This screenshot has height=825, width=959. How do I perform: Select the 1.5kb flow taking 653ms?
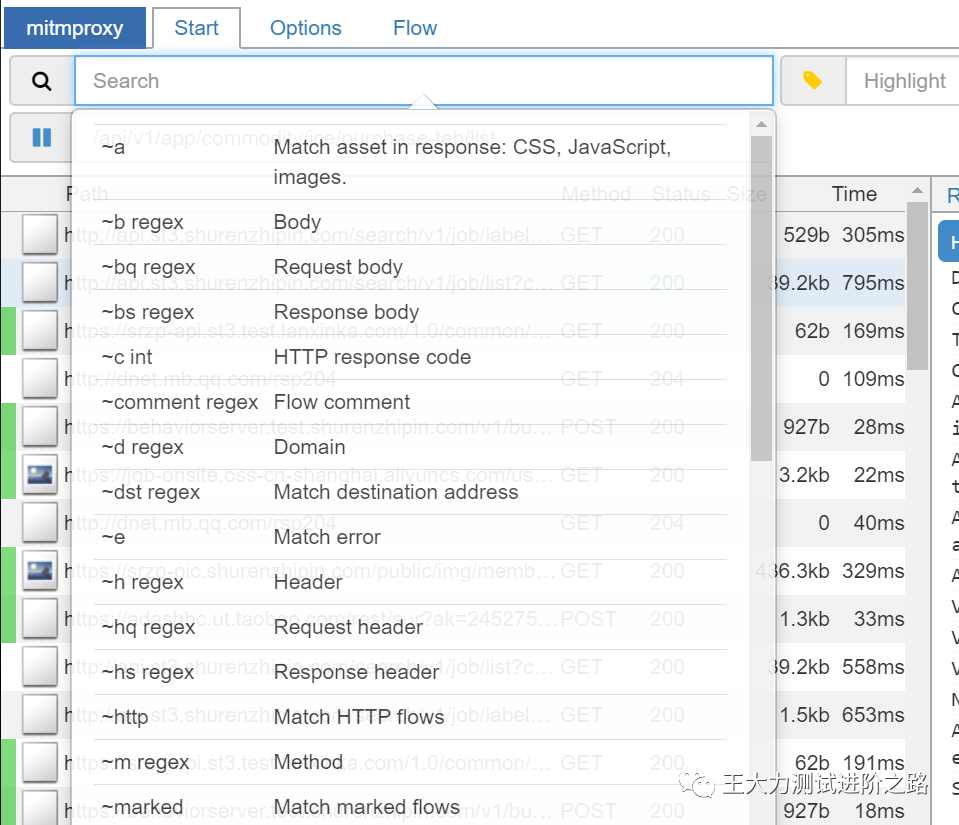click(453, 715)
